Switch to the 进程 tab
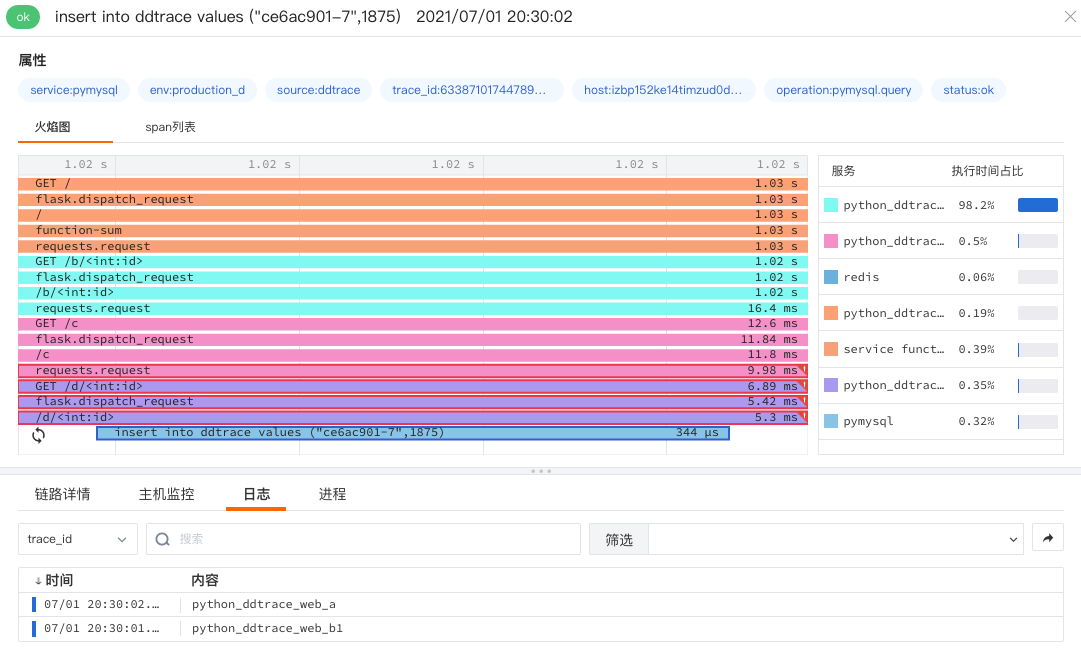 (x=332, y=494)
